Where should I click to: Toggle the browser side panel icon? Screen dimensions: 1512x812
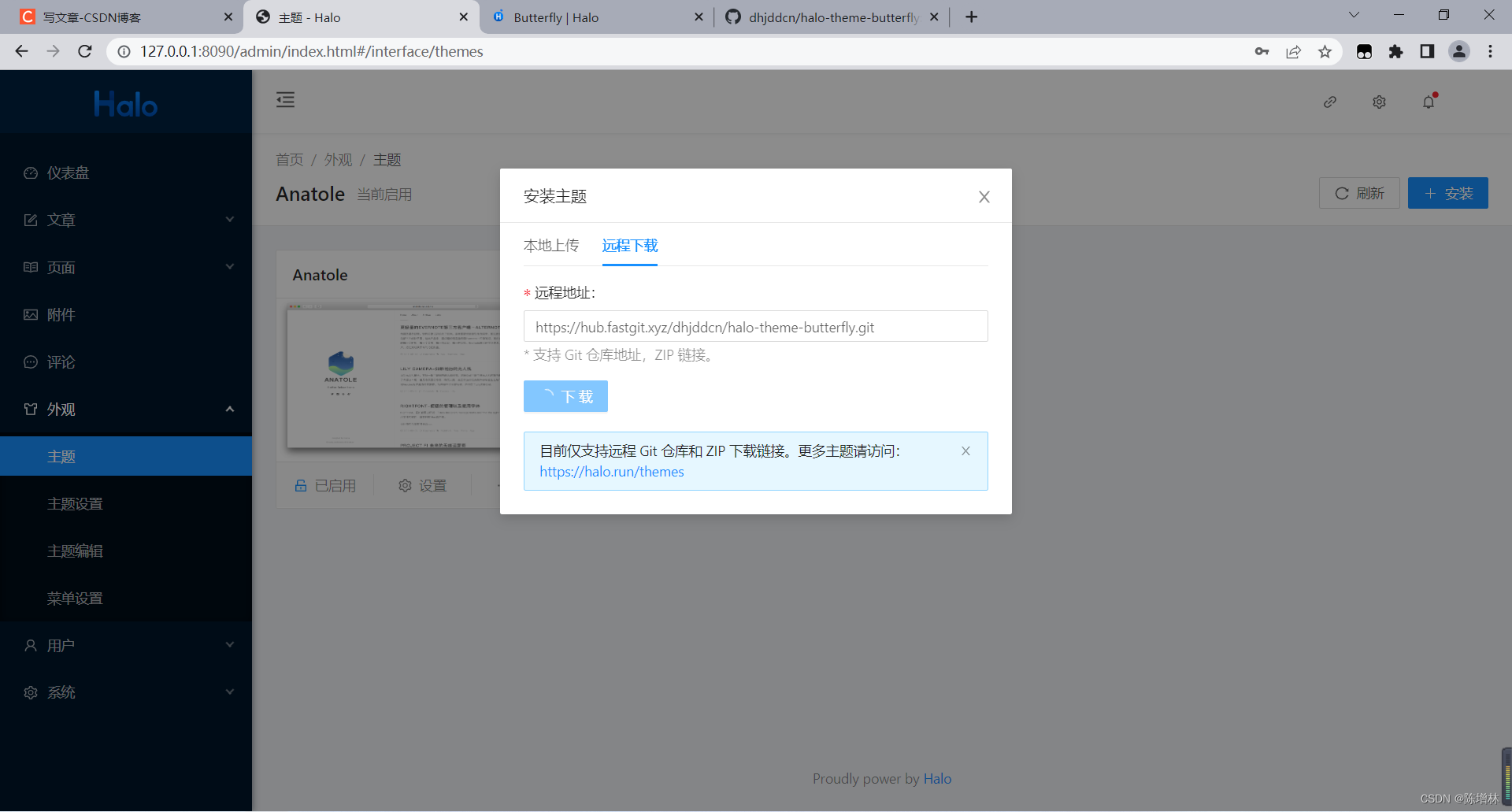[1427, 51]
